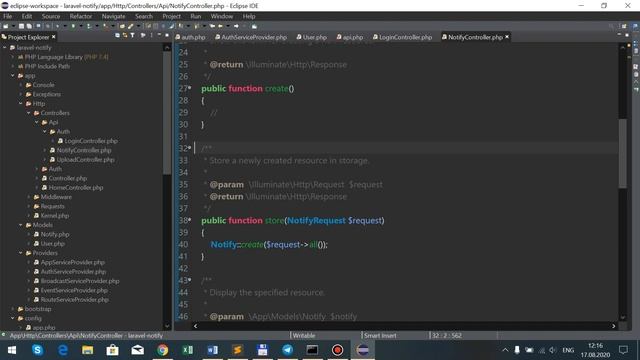Click editor horizontal scroll right arrow
The width and height of the screenshot is (640, 360).
tap(613, 326)
